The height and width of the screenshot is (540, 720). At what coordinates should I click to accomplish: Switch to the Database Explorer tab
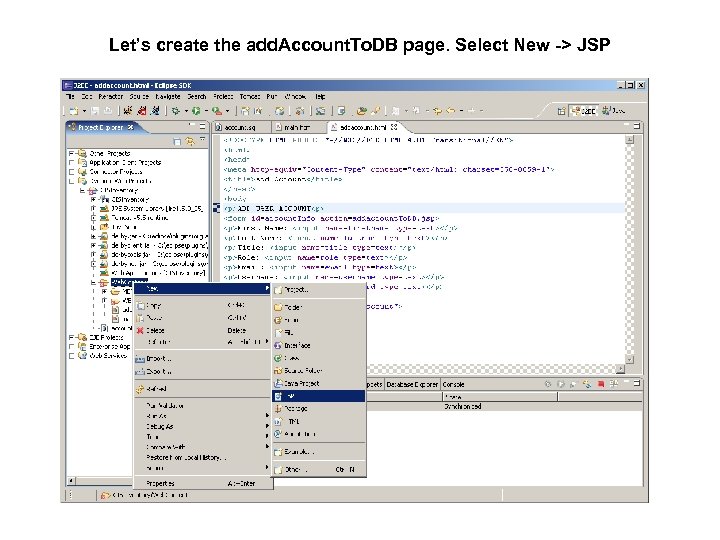click(x=412, y=384)
